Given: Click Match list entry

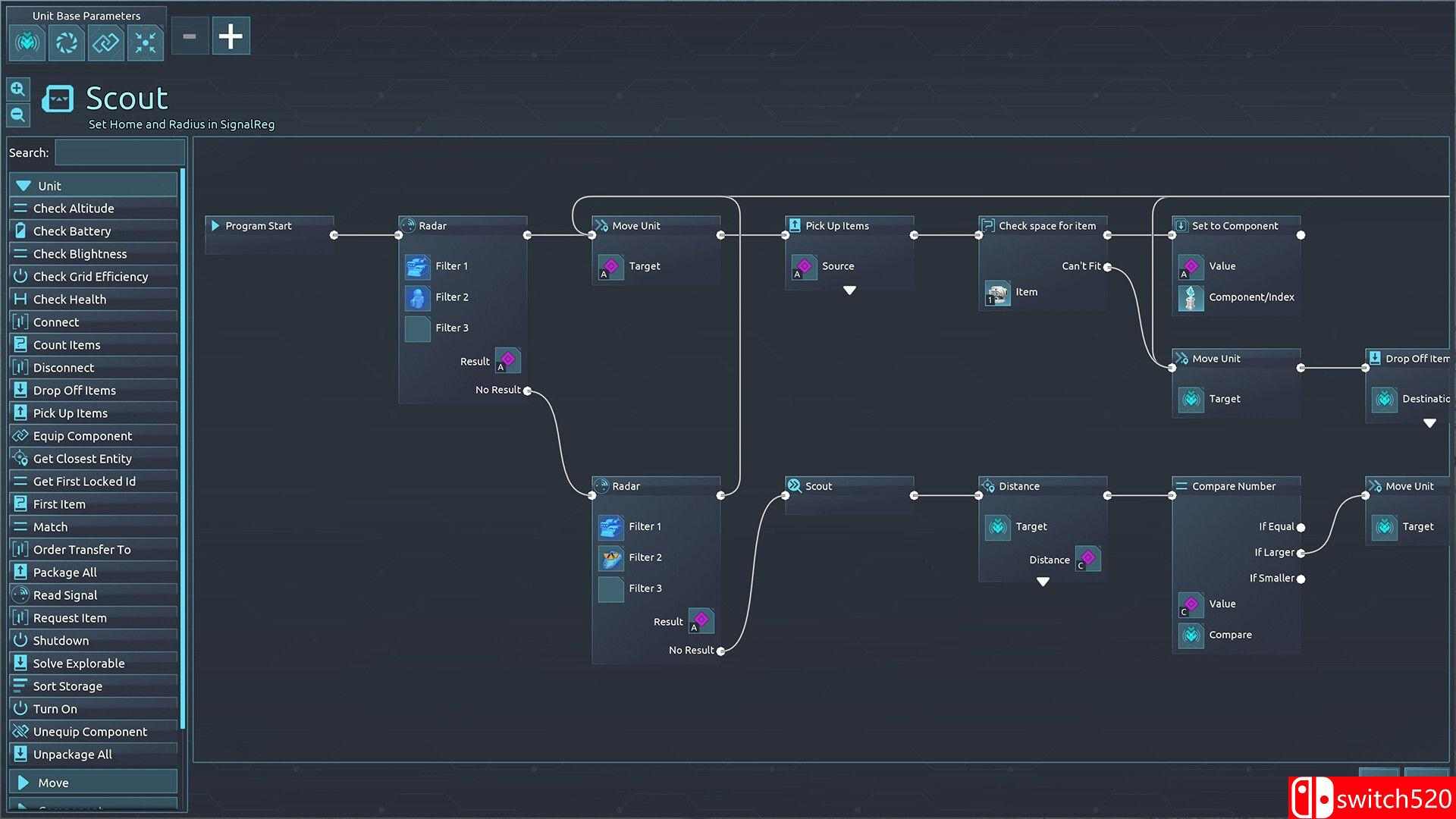Looking at the screenshot, I should click(x=93, y=526).
